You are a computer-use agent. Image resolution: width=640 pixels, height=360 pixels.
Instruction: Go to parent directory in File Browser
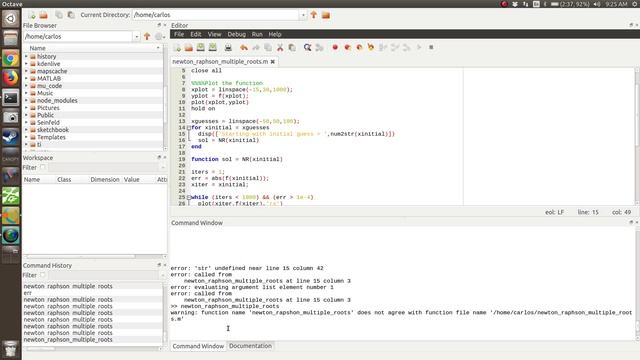pos(147,36)
